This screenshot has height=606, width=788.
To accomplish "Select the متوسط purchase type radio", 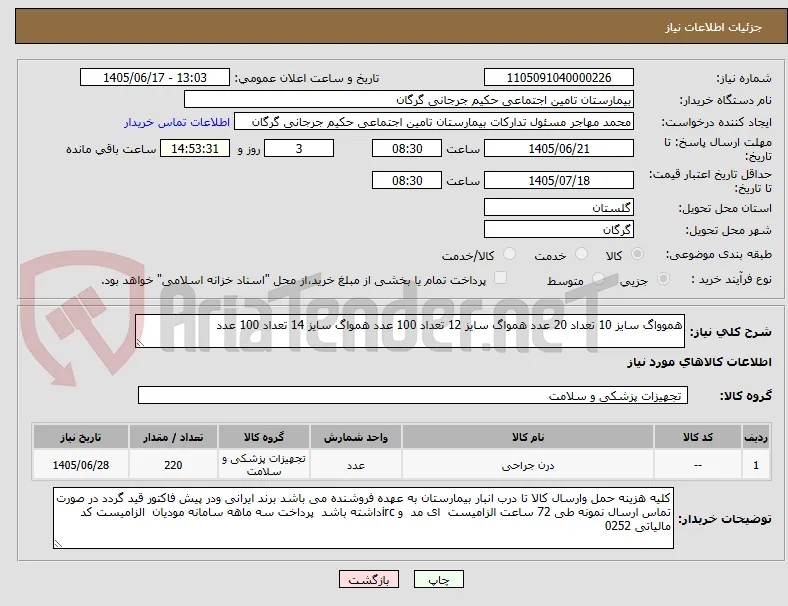I will coord(598,278).
